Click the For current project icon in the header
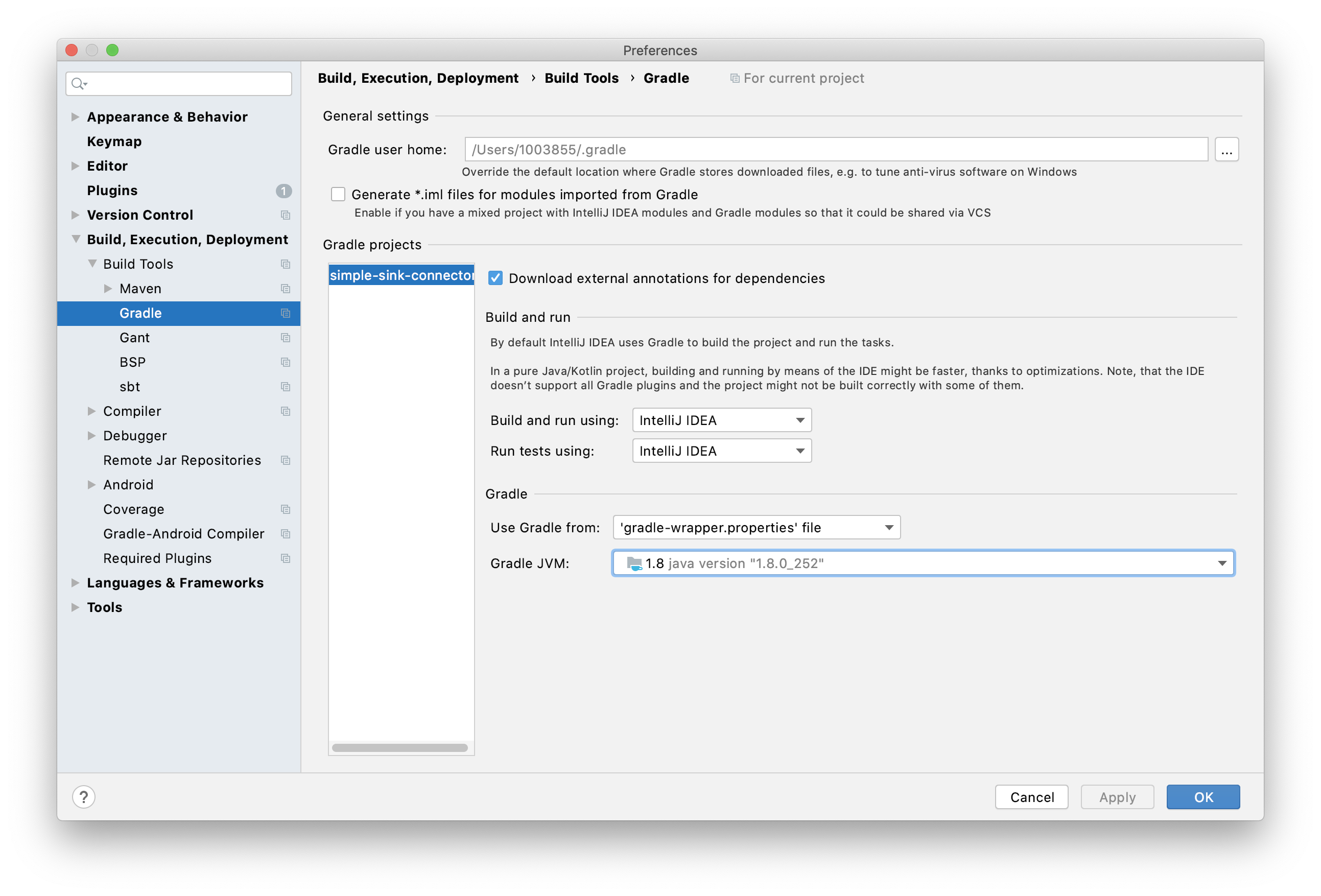The height and width of the screenshot is (896, 1321). coord(735,79)
